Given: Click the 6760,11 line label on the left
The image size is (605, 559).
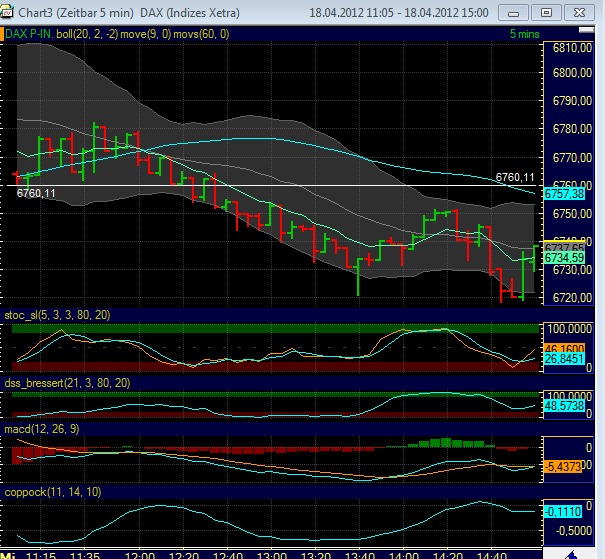Looking at the screenshot, I should [36, 193].
